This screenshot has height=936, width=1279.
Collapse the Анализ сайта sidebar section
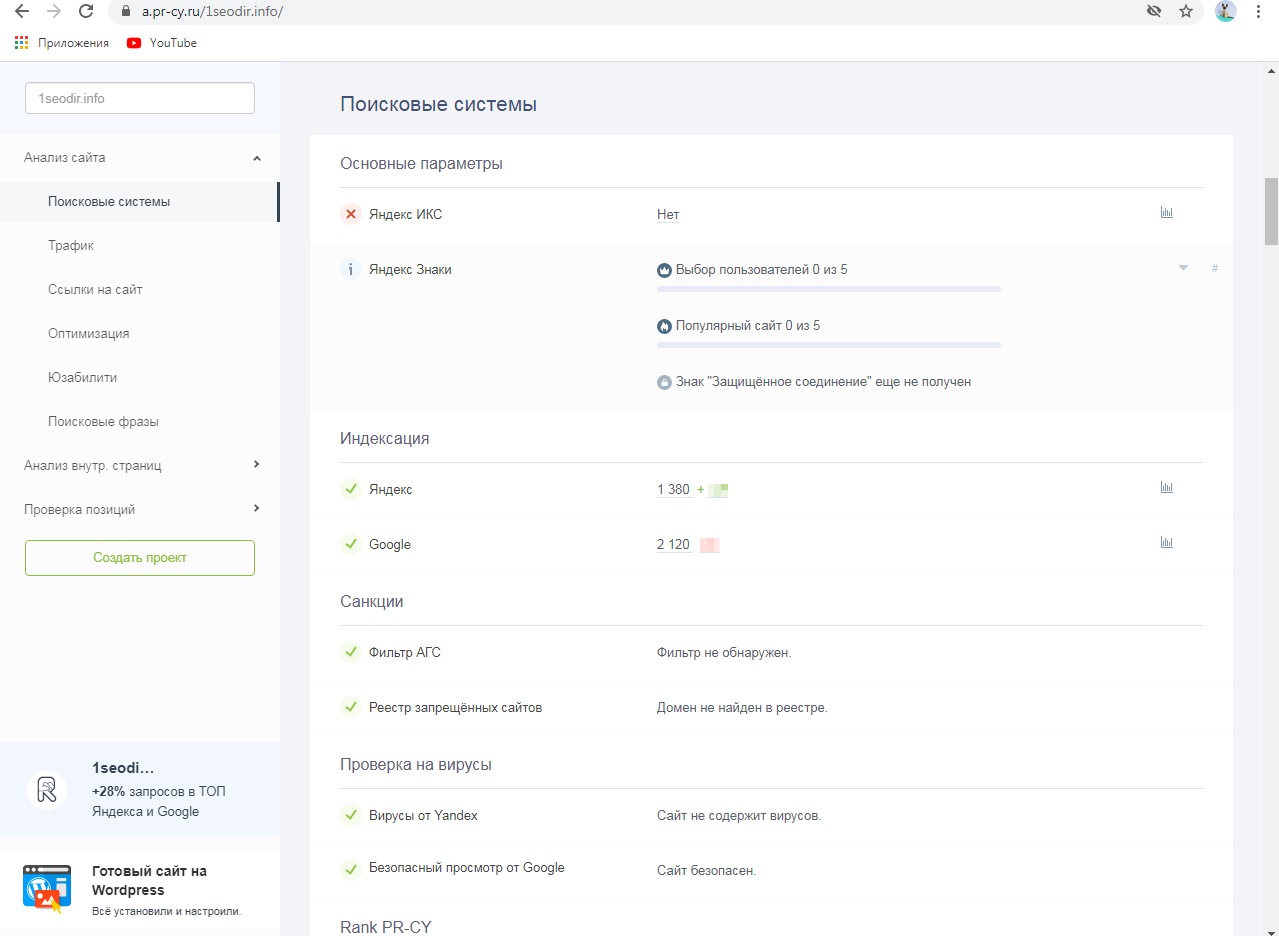click(x=257, y=158)
